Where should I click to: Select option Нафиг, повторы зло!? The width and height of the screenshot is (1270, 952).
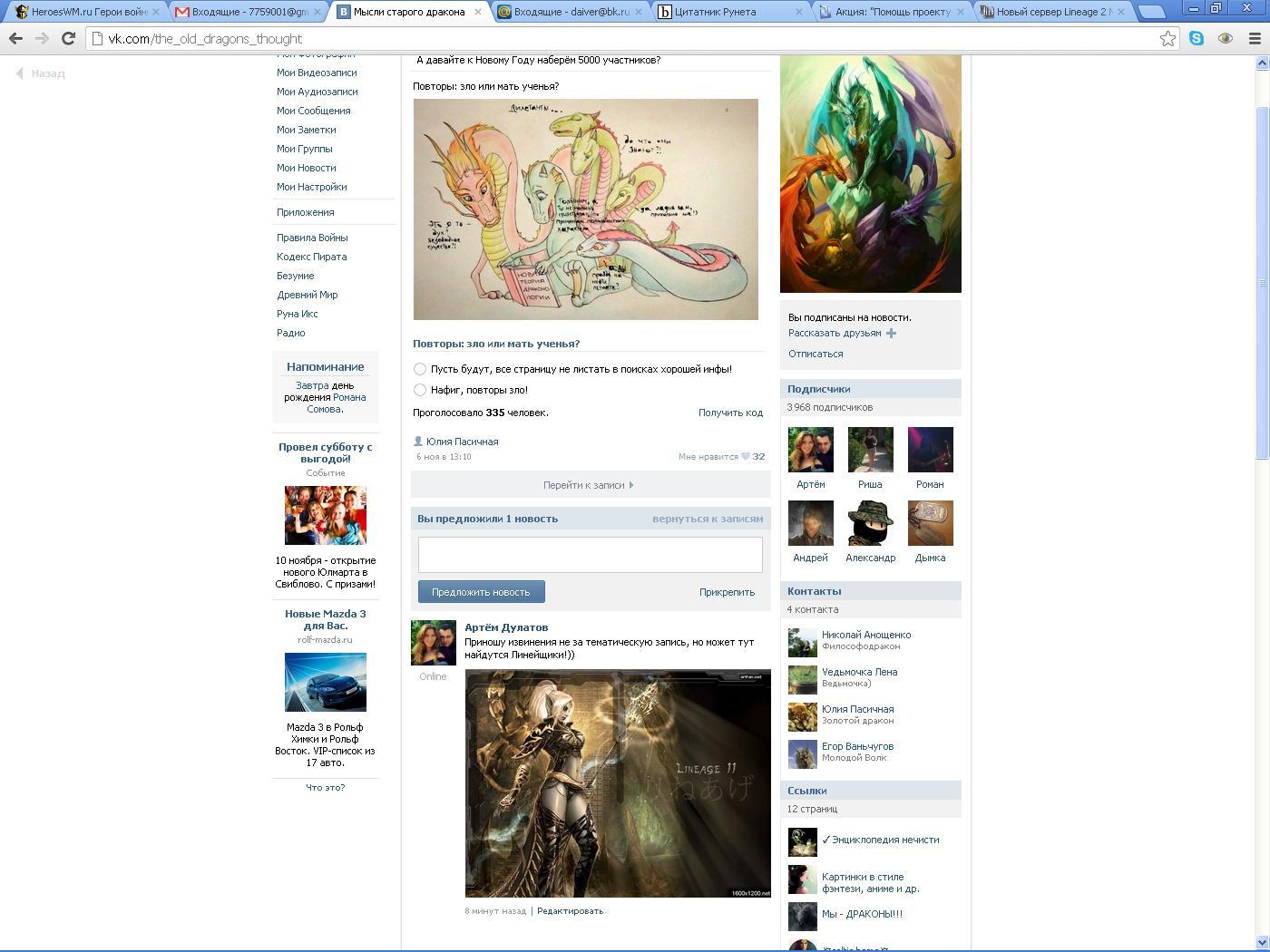[420, 390]
